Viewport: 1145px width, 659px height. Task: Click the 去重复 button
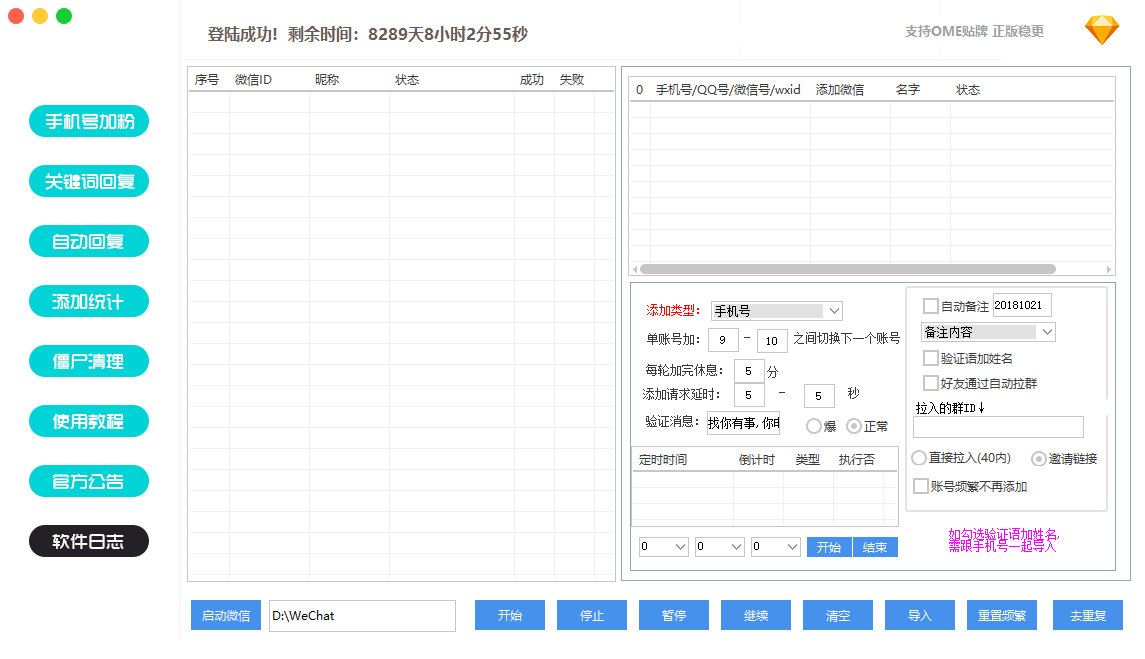(x=1087, y=616)
